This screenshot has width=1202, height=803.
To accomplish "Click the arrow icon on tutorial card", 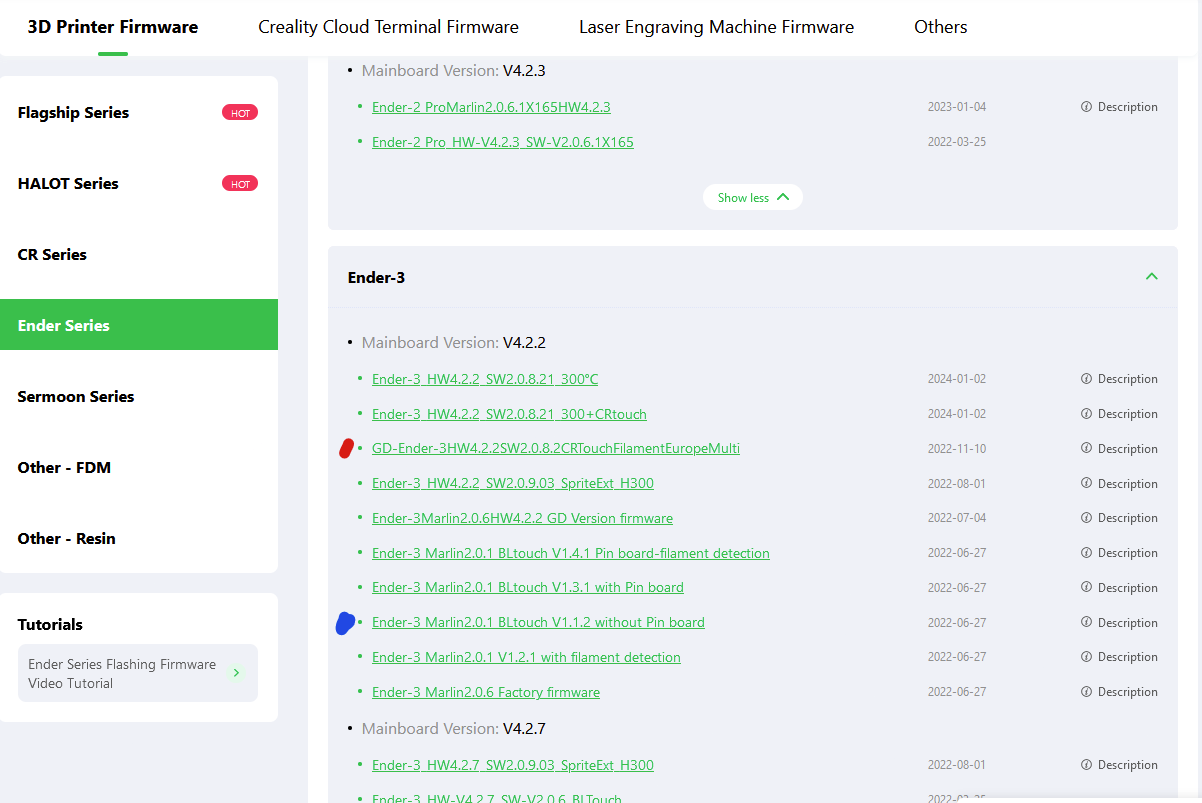I will pyautogui.click(x=236, y=673).
